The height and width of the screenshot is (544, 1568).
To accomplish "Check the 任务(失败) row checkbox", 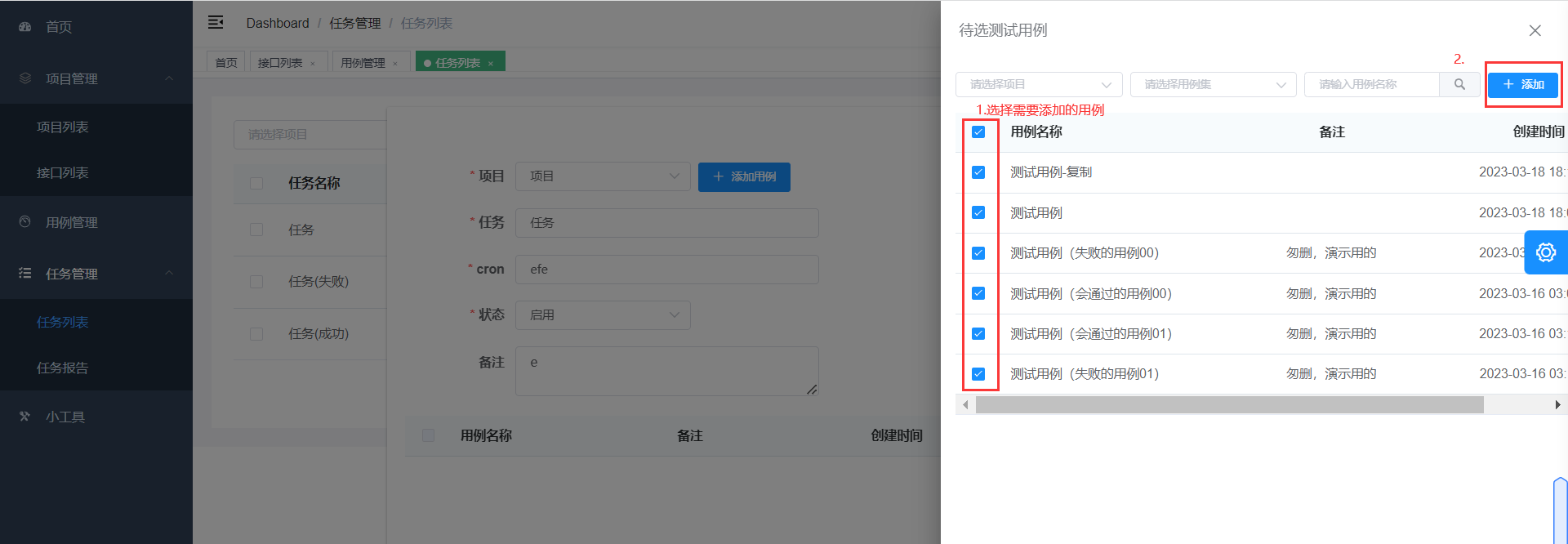I will click(x=256, y=282).
